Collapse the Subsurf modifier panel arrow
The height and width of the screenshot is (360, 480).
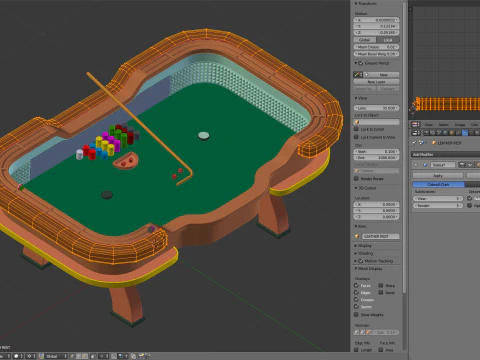[416, 165]
